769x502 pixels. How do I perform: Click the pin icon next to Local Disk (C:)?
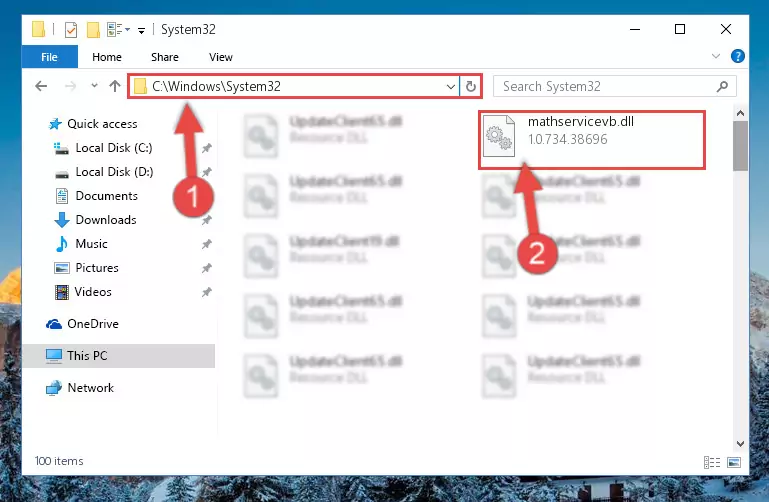pyautogui.click(x=206, y=148)
